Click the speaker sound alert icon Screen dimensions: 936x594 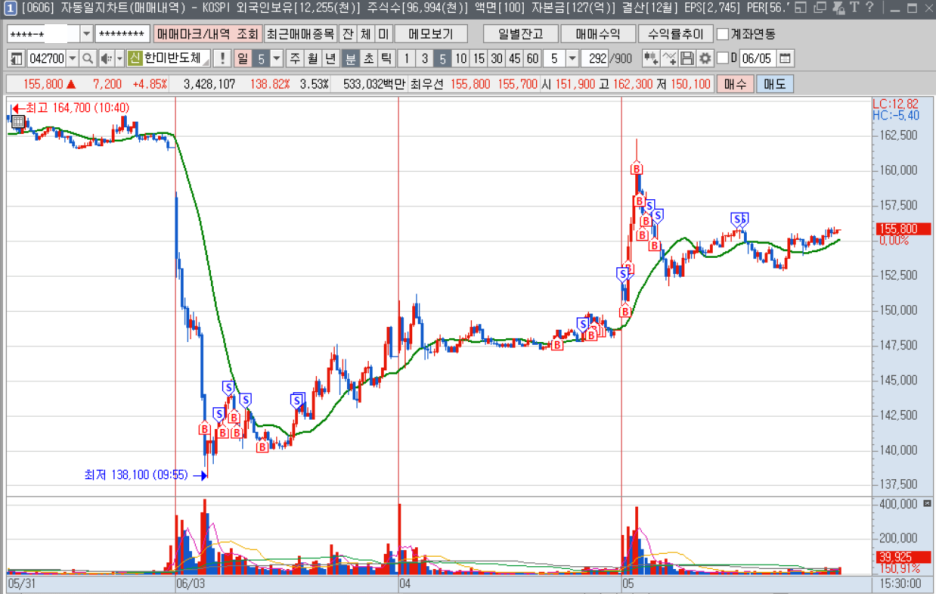104,58
